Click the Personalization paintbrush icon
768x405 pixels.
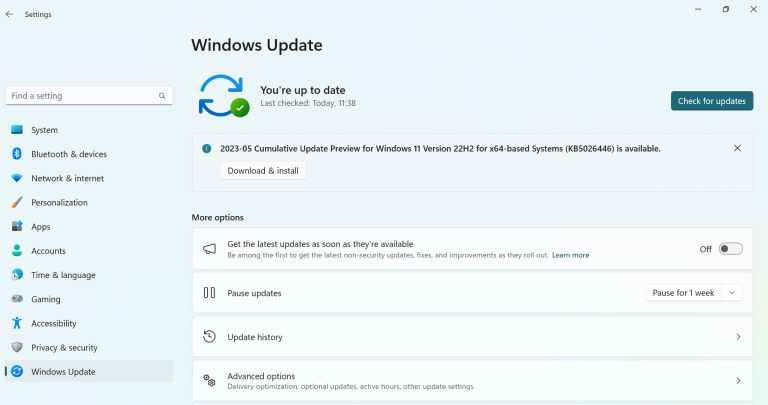17,203
